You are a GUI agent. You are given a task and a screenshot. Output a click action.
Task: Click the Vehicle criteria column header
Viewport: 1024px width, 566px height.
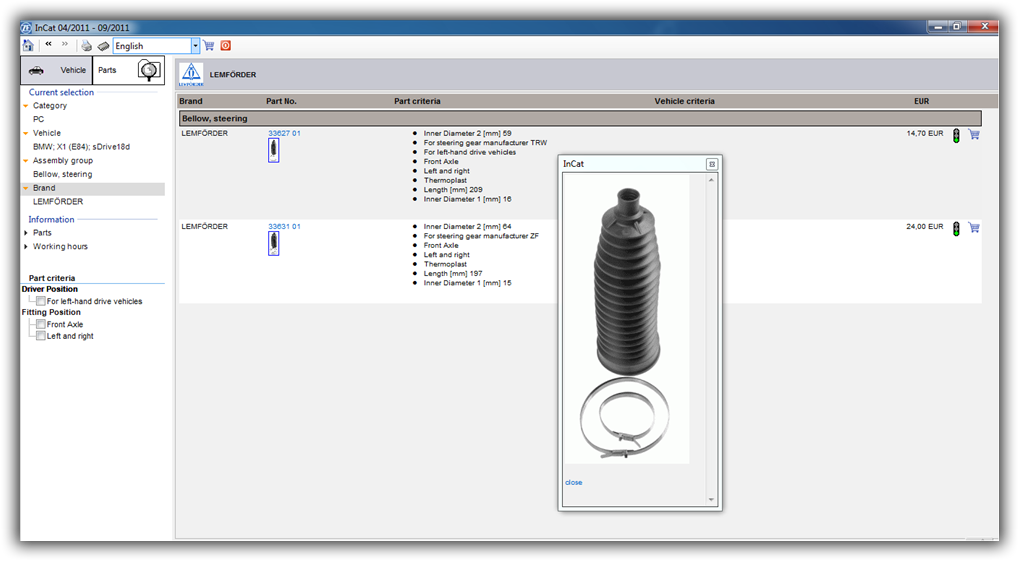(684, 101)
